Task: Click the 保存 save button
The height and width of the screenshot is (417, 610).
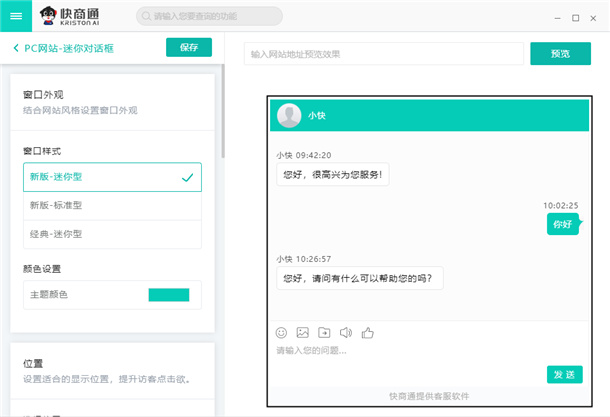Action: coord(189,48)
